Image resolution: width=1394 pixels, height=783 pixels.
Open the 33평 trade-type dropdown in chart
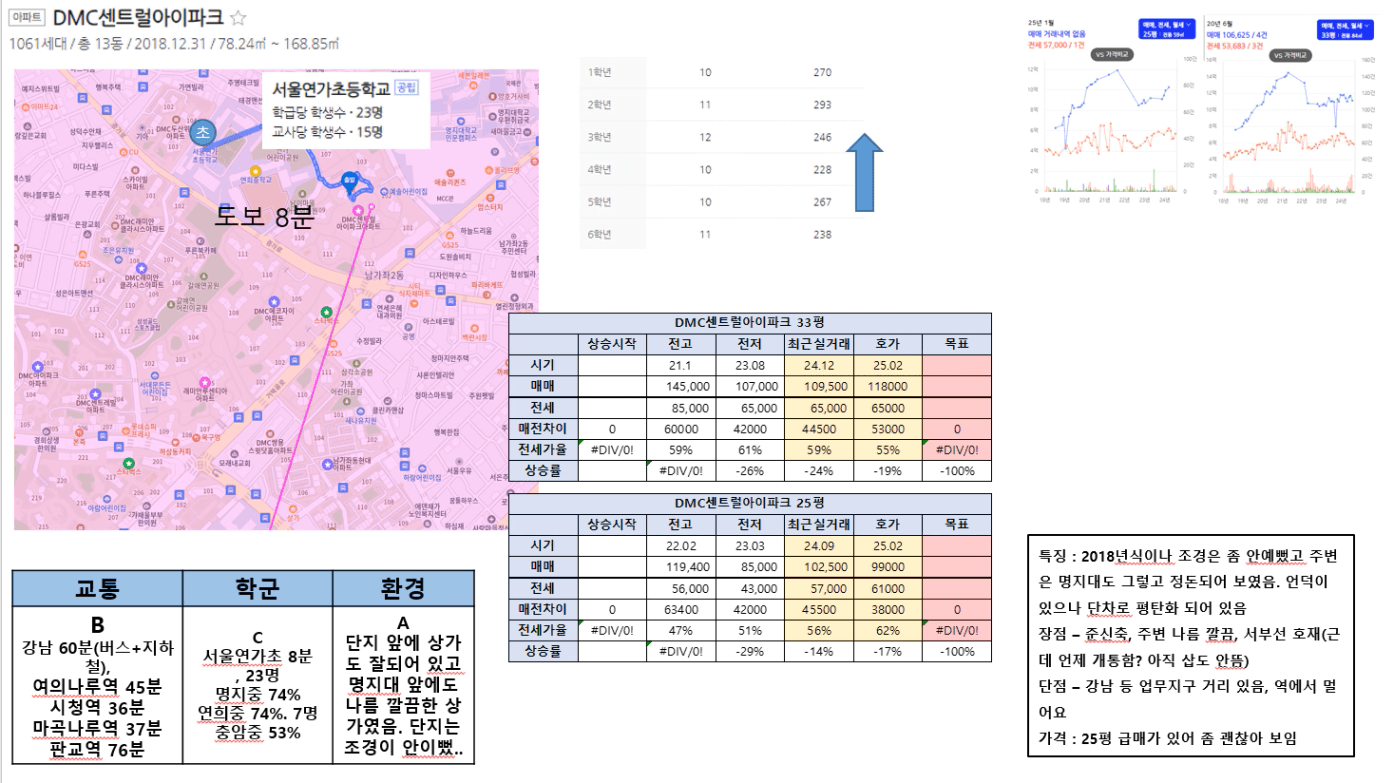1345,30
